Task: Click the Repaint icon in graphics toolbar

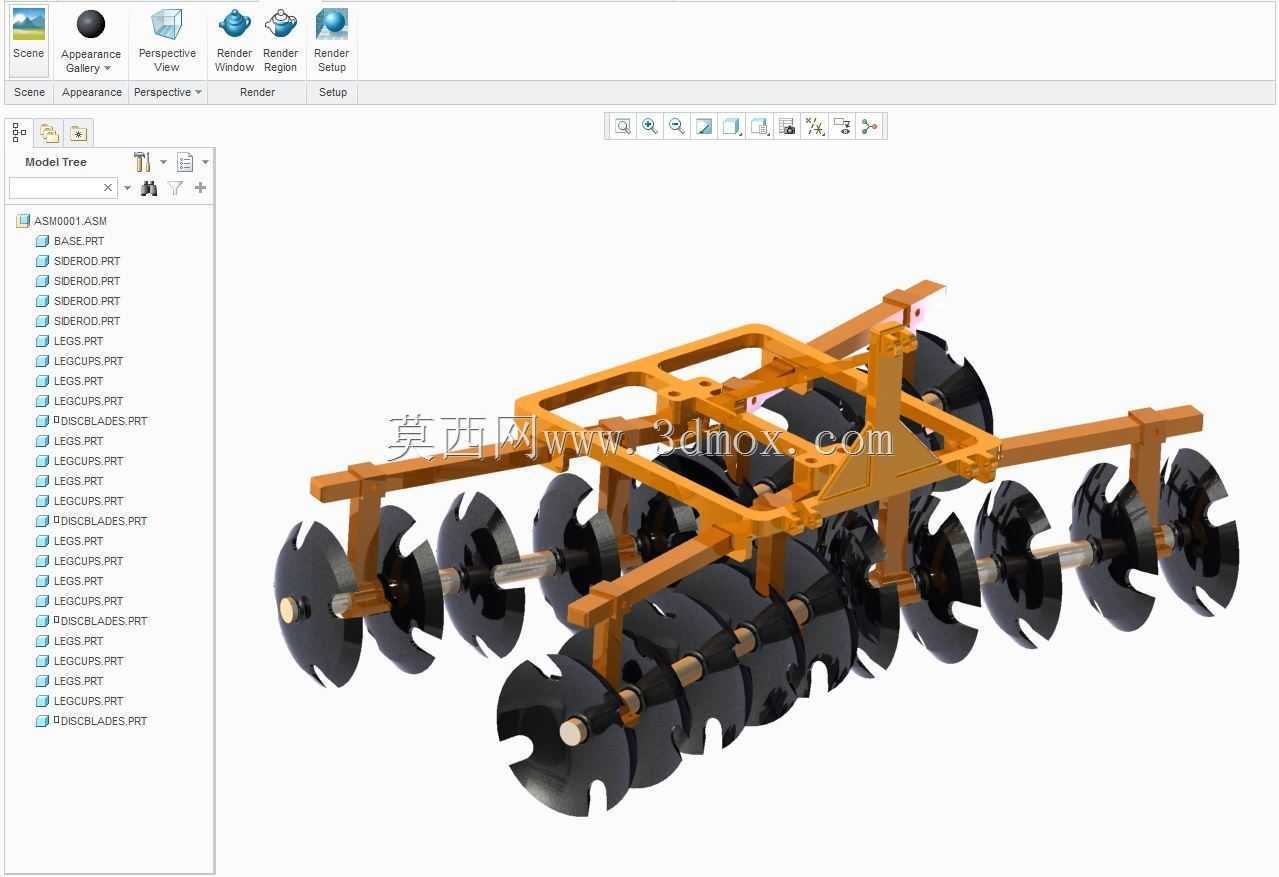Action: [x=704, y=126]
